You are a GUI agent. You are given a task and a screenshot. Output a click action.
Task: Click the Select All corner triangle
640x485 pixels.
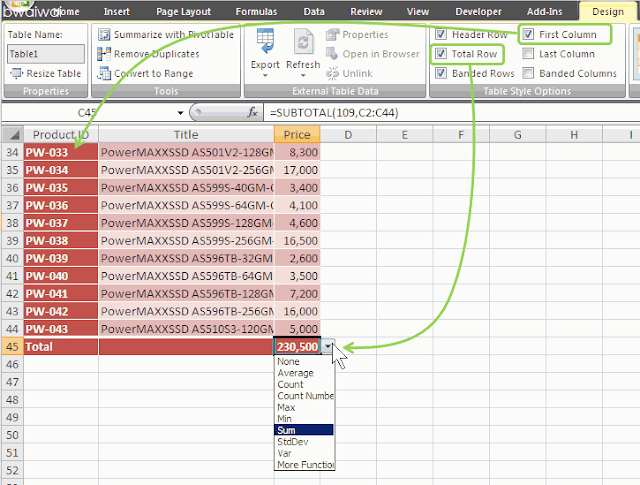tap(14, 135)
